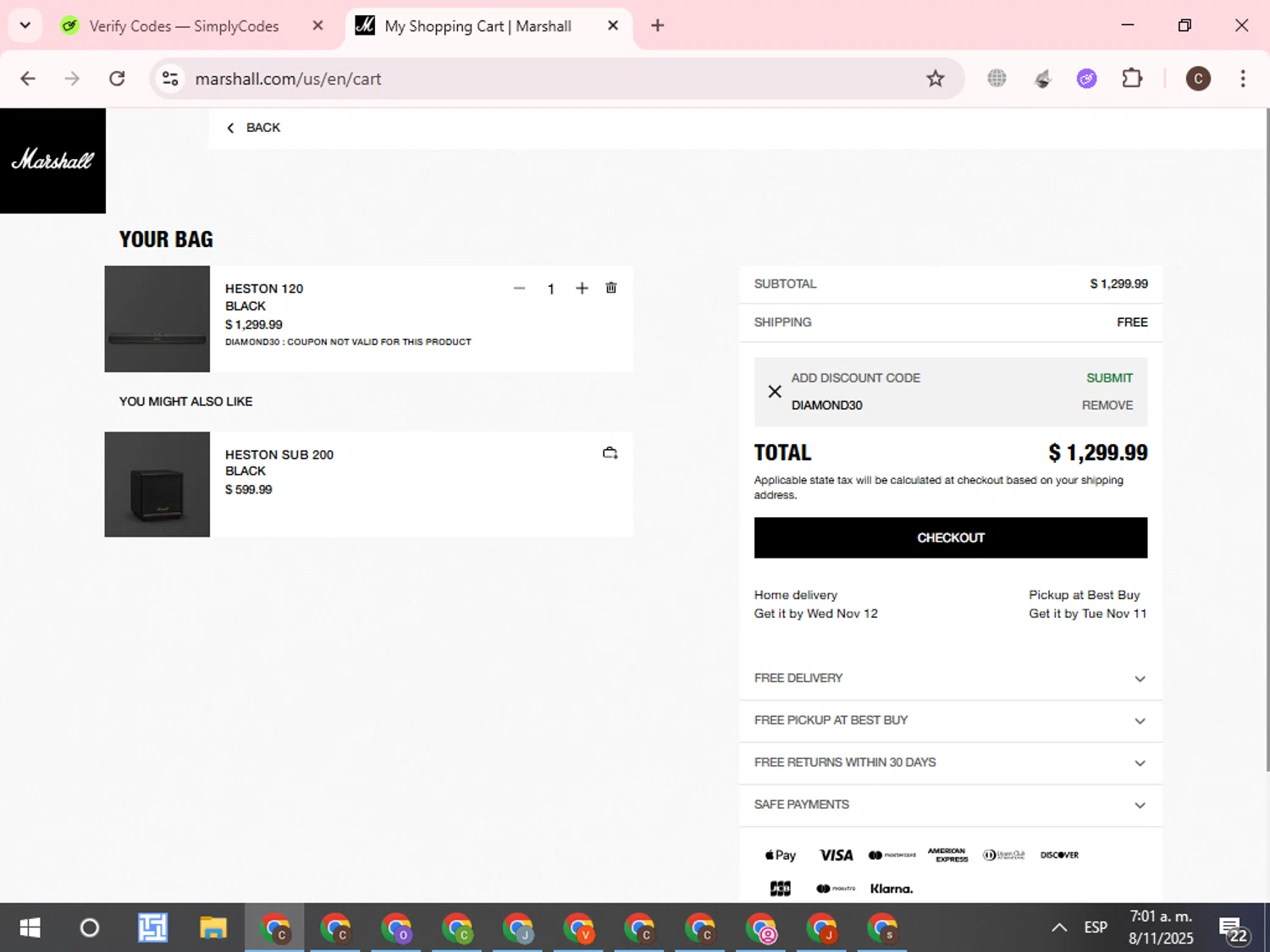1270x952 pixels.
Task: Navigate forward in browser
Action: [x=72, y=79]
